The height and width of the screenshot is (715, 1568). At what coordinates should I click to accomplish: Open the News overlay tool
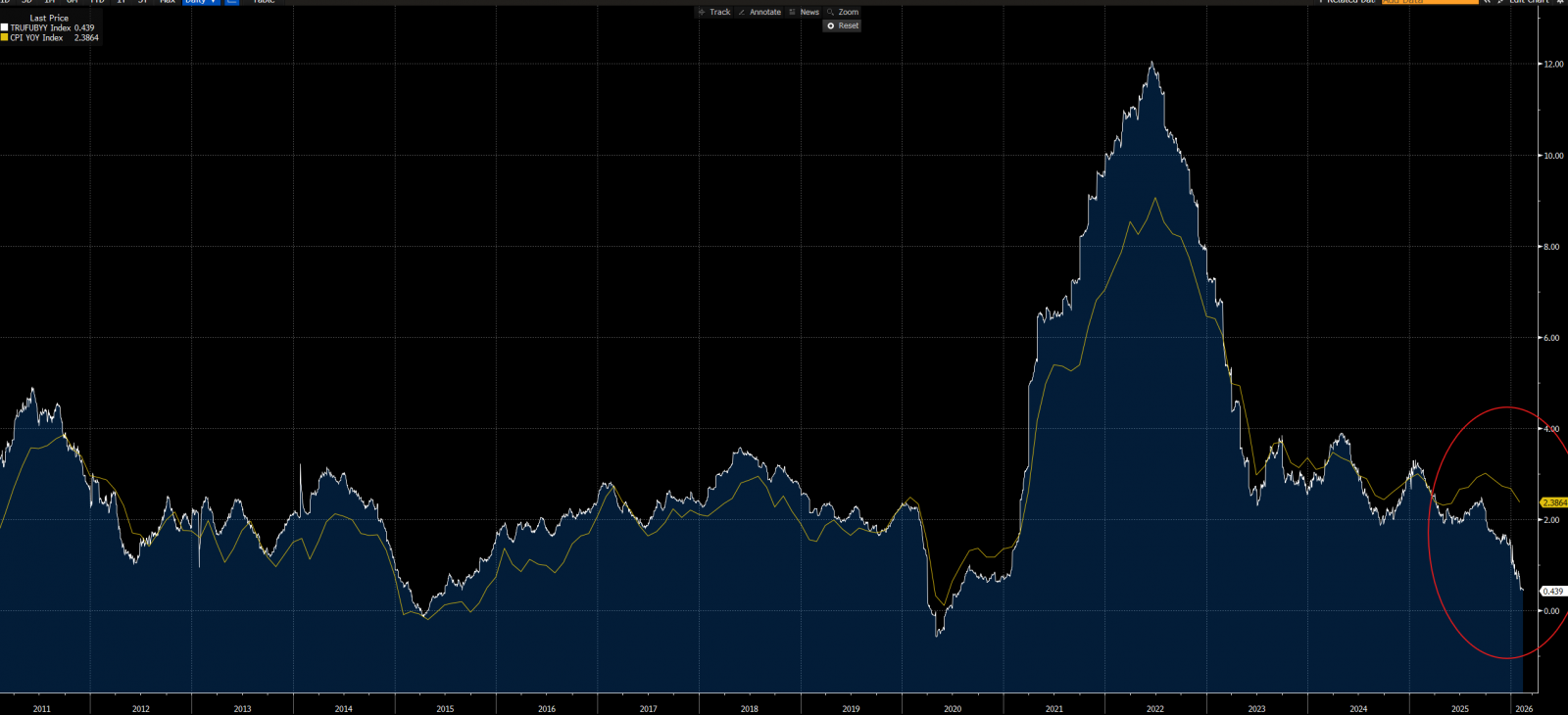click(x=804, y=12)
